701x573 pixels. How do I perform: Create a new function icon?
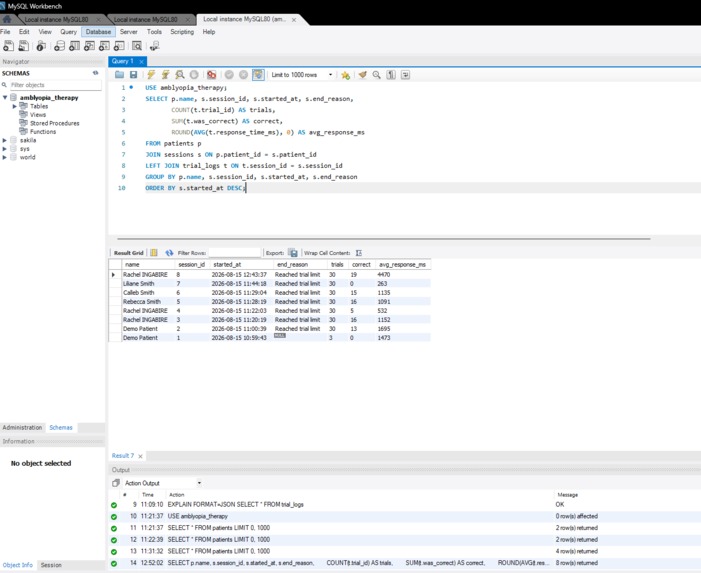coord(119,46)
